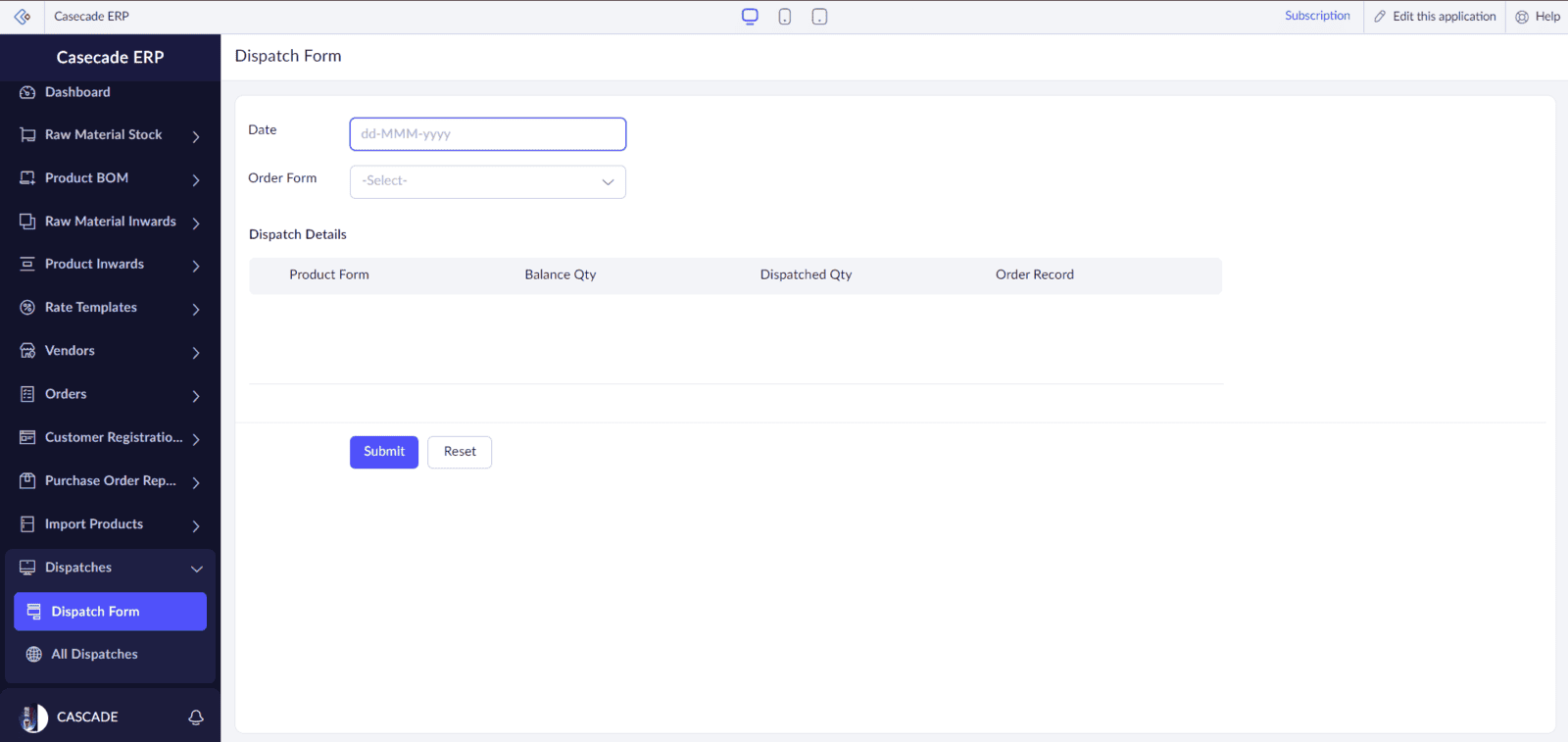This screenshot has width=1568, height=742.
Task: Expand Product BOM chevron
Action: (x=196, y=180)
